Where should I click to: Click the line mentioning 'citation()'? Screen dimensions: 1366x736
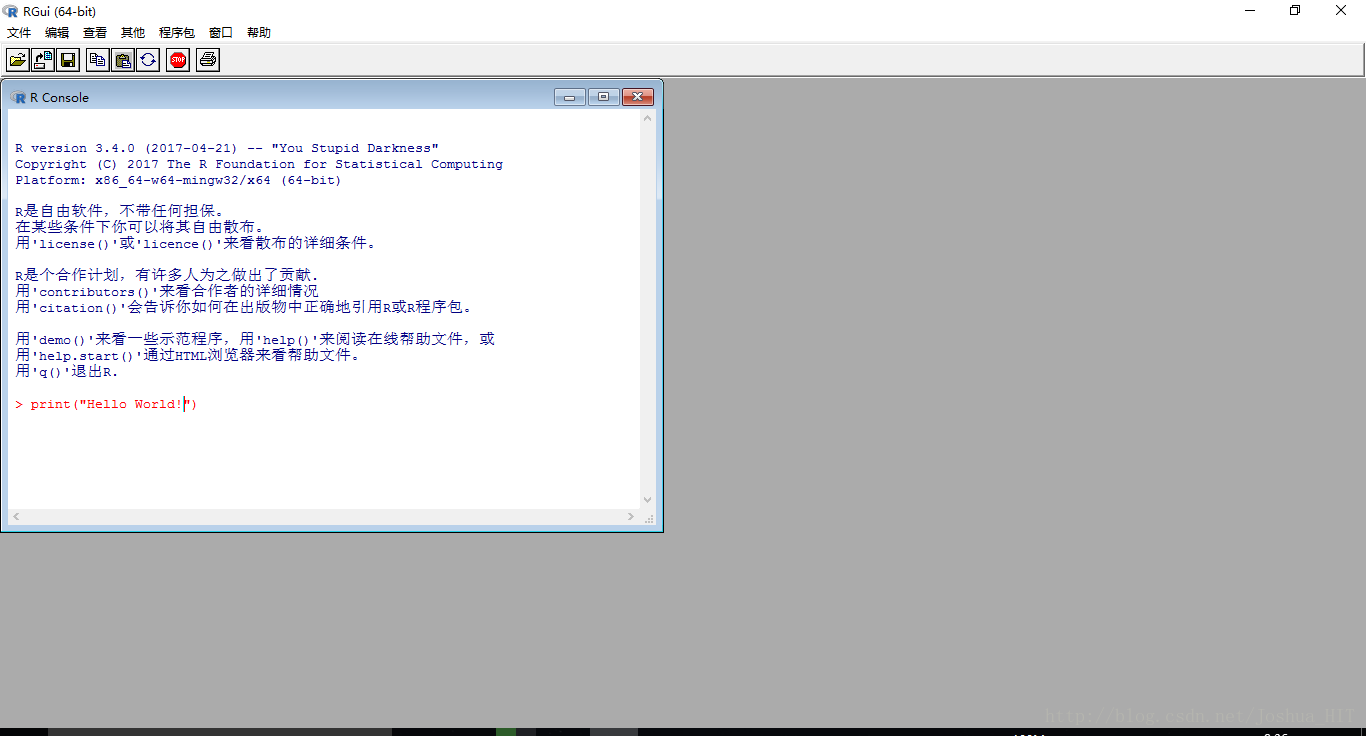tap(244, 307)
